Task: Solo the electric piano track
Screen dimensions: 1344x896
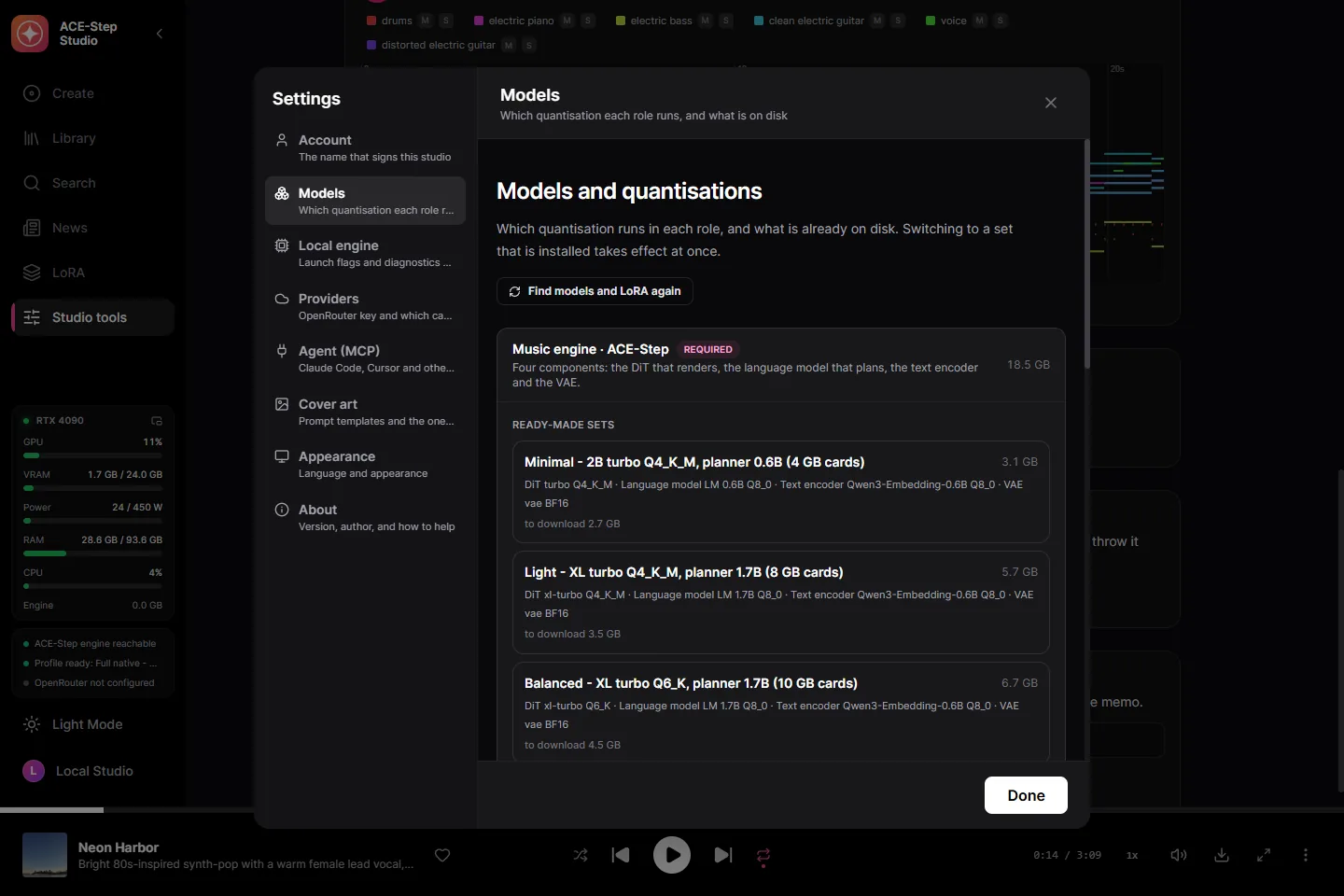Action: click(588, 21)
